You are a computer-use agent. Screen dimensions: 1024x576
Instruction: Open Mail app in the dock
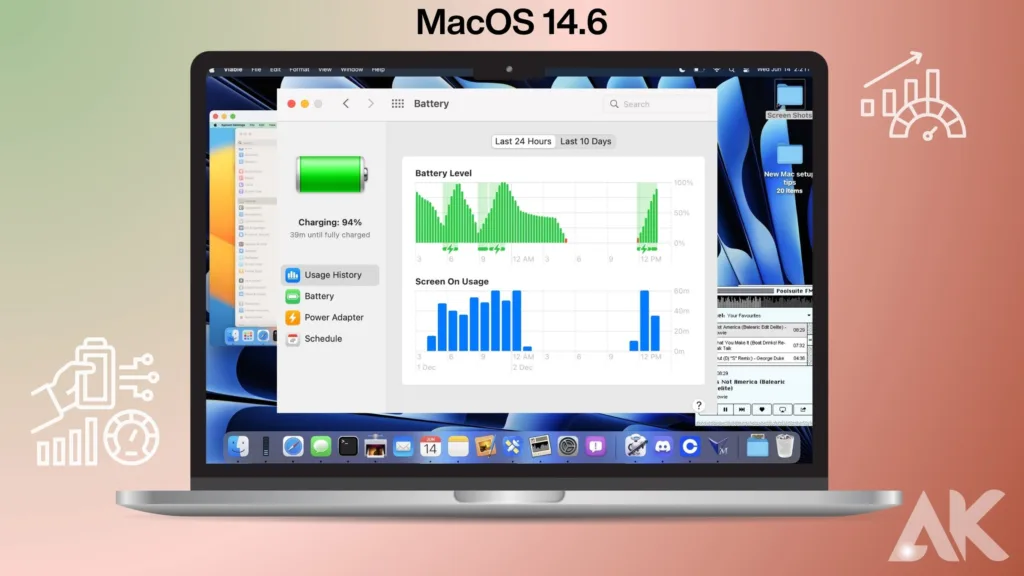pos(403,447)
